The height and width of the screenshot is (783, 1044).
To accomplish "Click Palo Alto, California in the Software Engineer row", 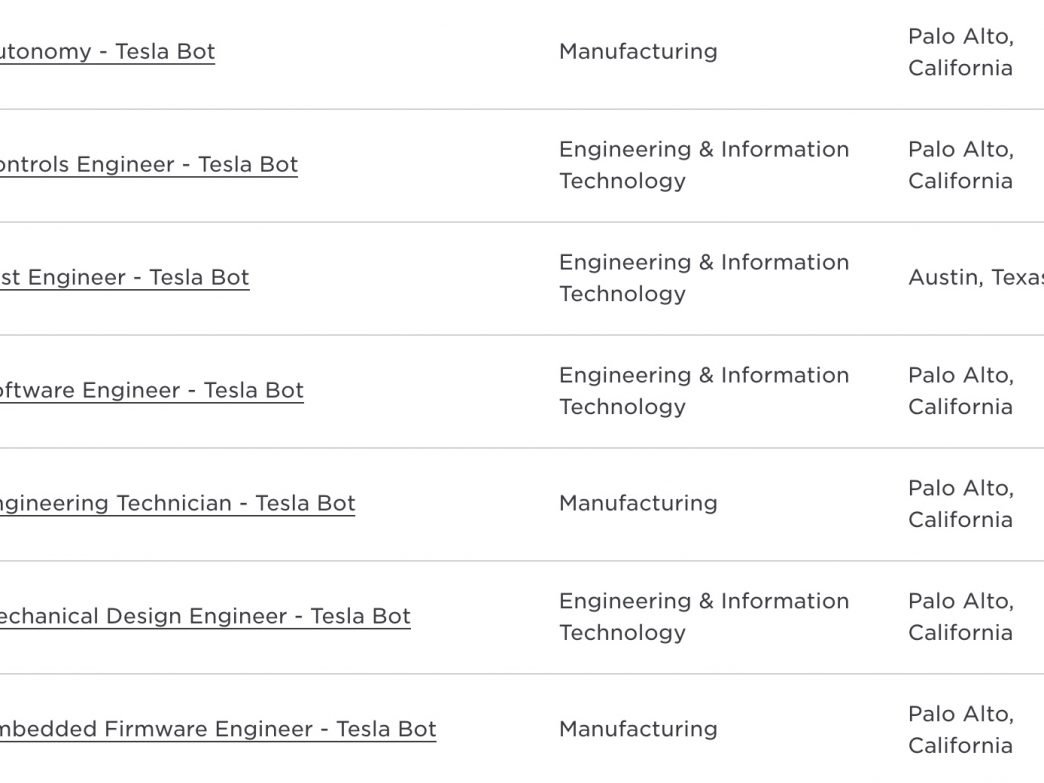I will 961,391.
